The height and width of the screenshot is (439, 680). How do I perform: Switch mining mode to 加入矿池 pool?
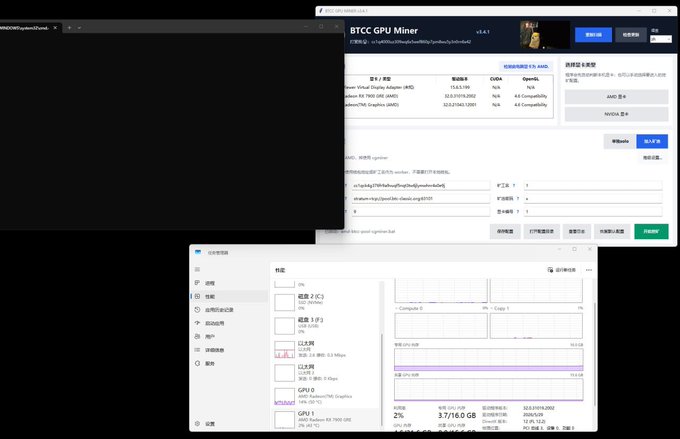(x=652, y=141)
